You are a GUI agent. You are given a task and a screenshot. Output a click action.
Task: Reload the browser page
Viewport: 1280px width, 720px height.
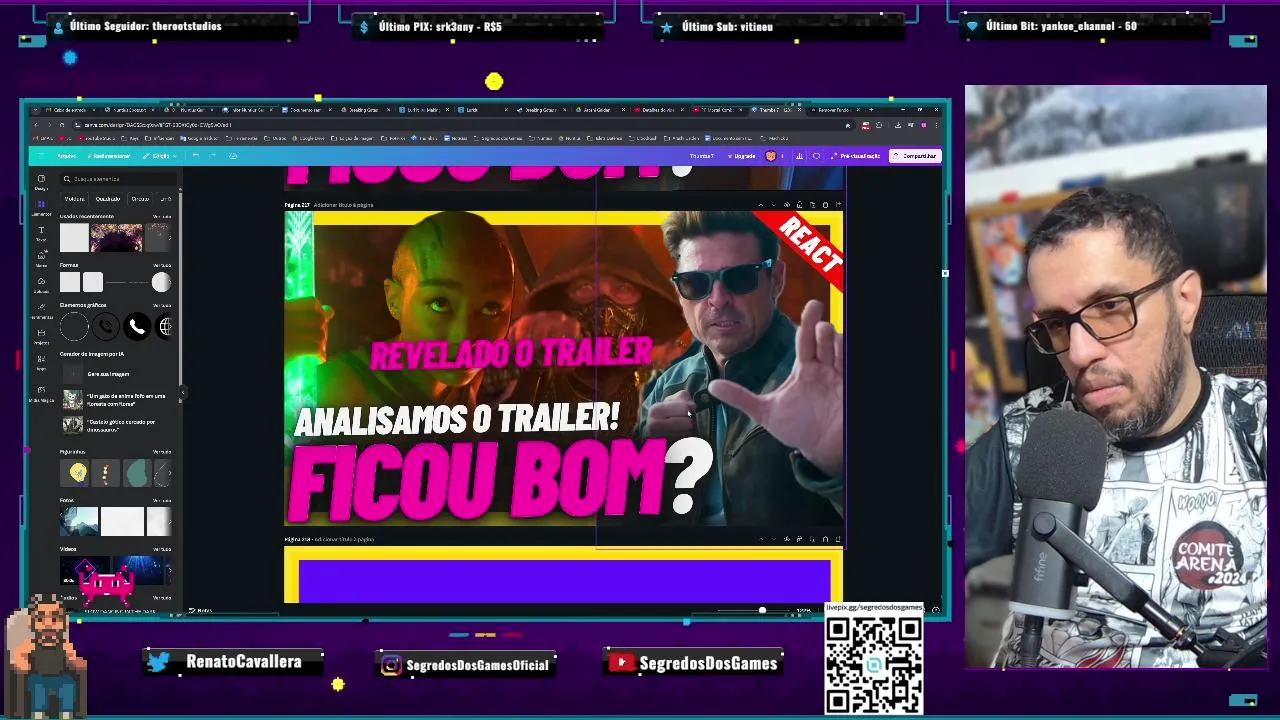61,125
